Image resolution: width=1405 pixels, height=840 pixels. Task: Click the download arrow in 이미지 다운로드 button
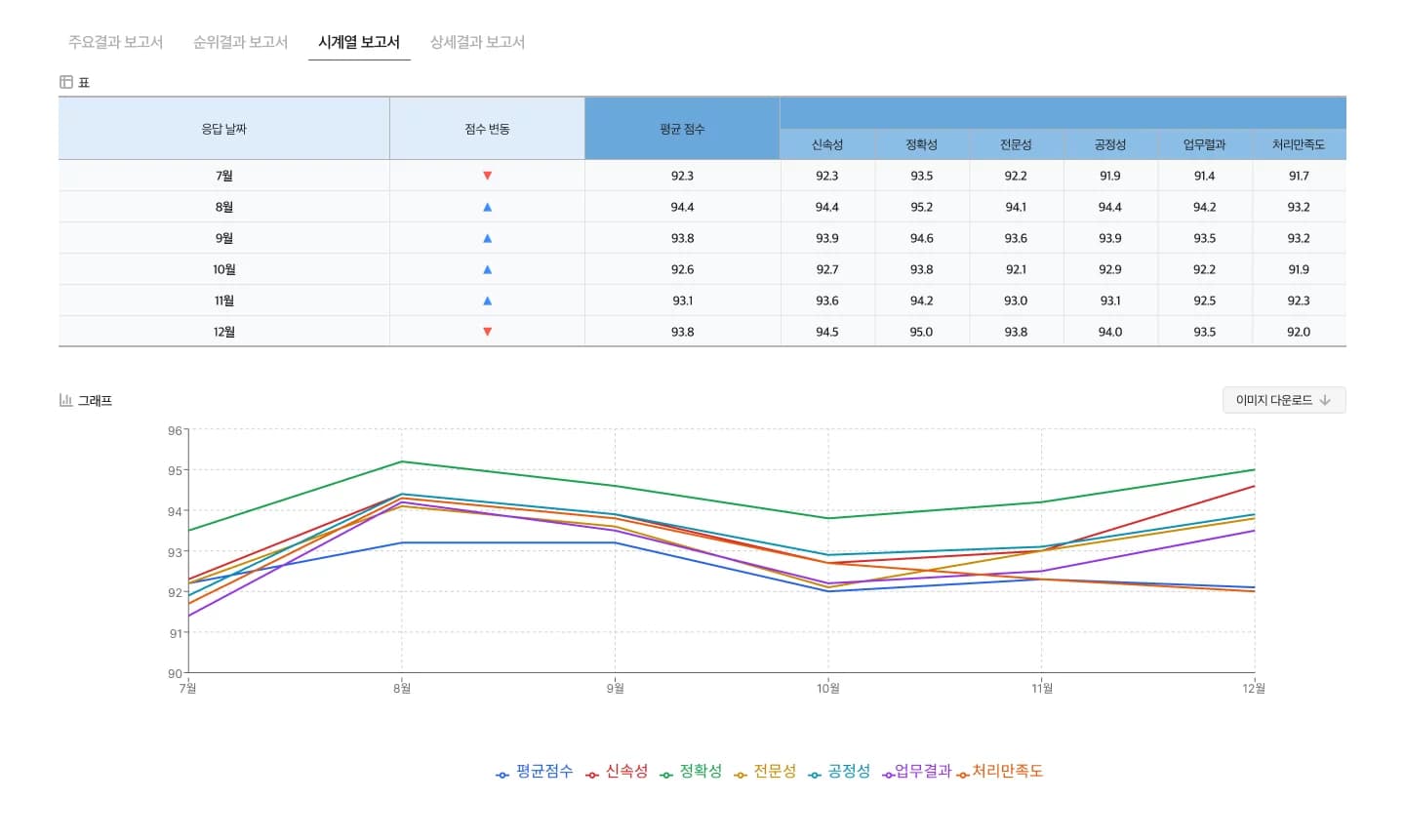pos(1325,400)
